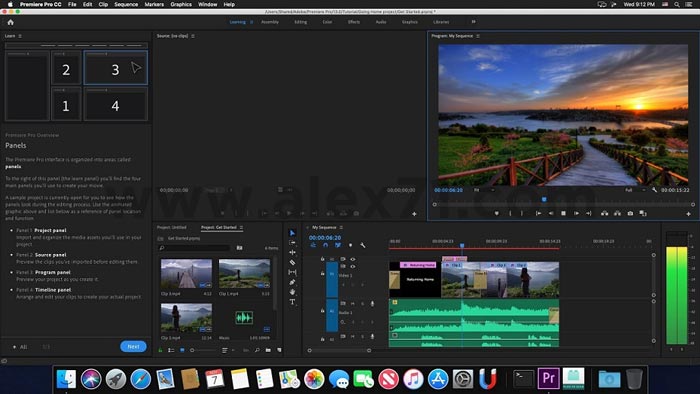This screenshot has height=394, width=700.
Task: Switch to the Color workspace
Action: tap(327, 22)
